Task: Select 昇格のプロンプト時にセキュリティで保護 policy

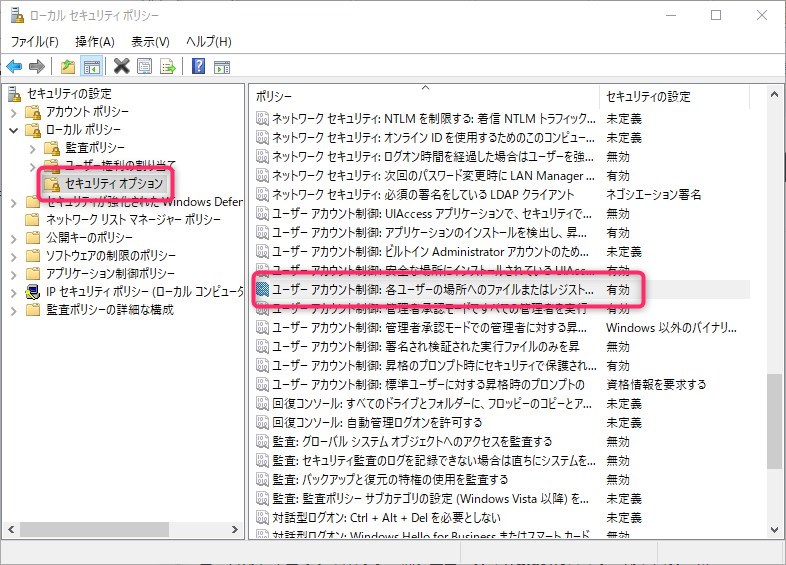Action: [x=502, y=365]
